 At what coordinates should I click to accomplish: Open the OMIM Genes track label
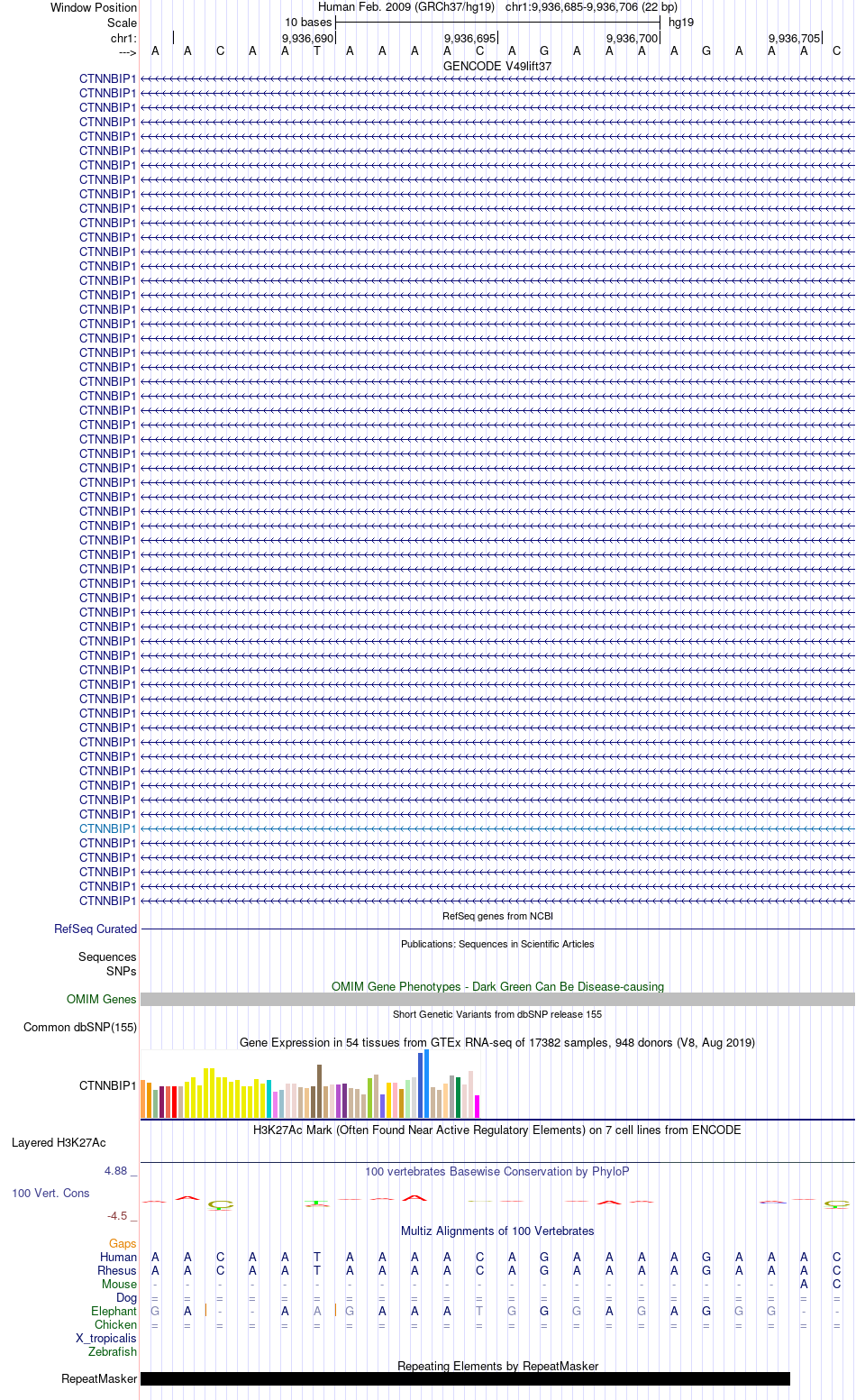(x=102, y=999)
